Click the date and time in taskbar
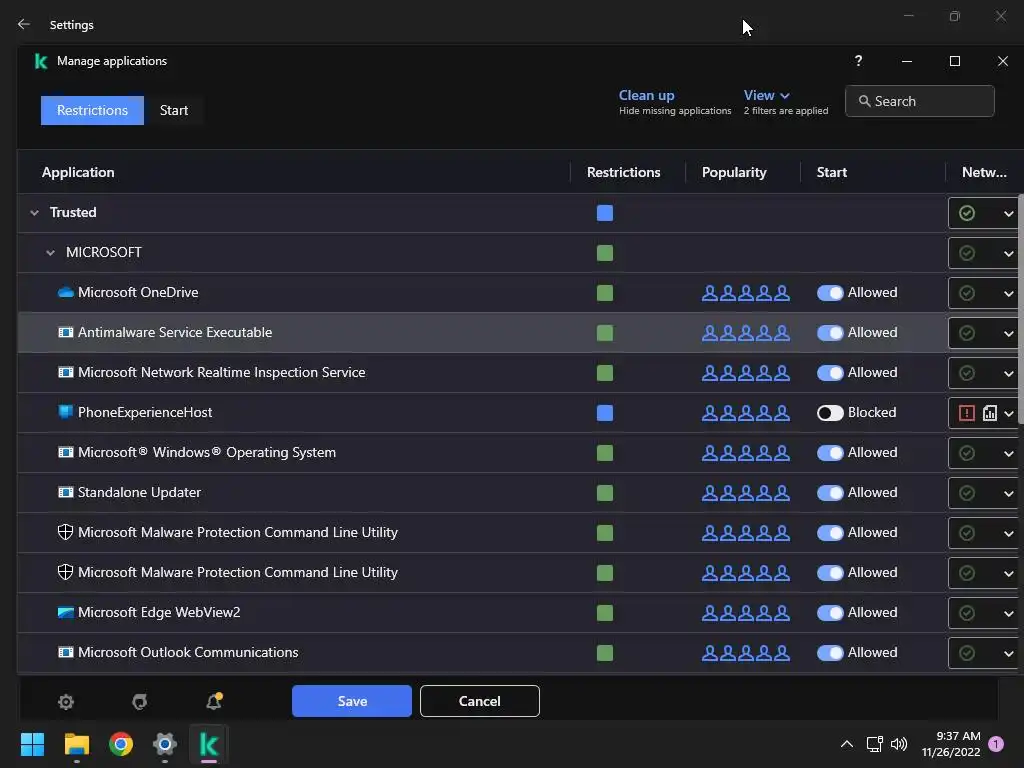The width and height of the screenshot is (1024, 768). 951,744
